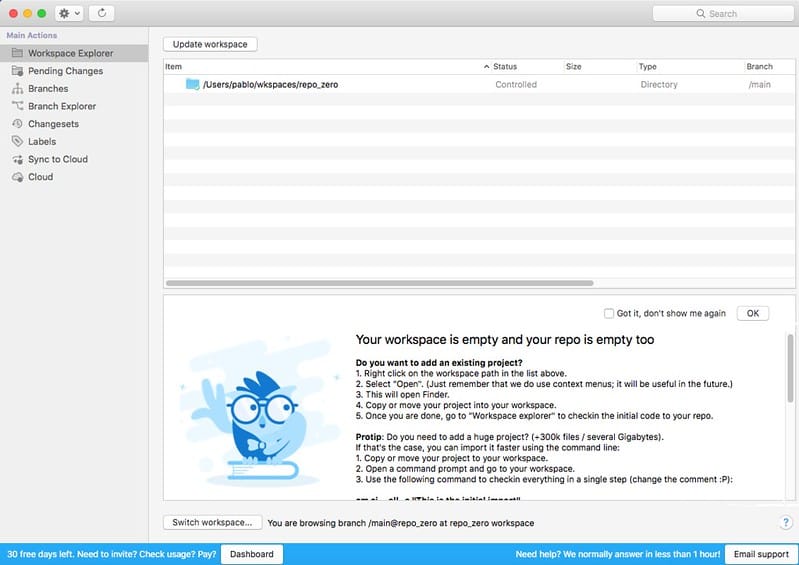Click "Your workspace is empty" heading
Screen dimensions: 799x565
point(504,339)
